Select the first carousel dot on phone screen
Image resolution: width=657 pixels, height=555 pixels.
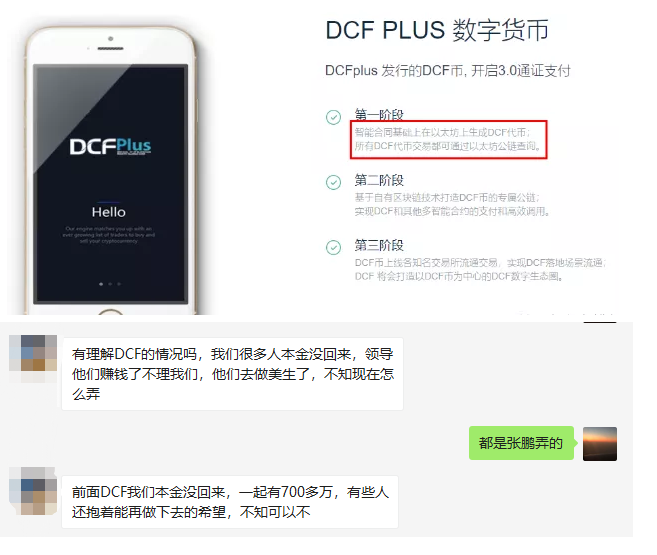(x=101, y=284)
